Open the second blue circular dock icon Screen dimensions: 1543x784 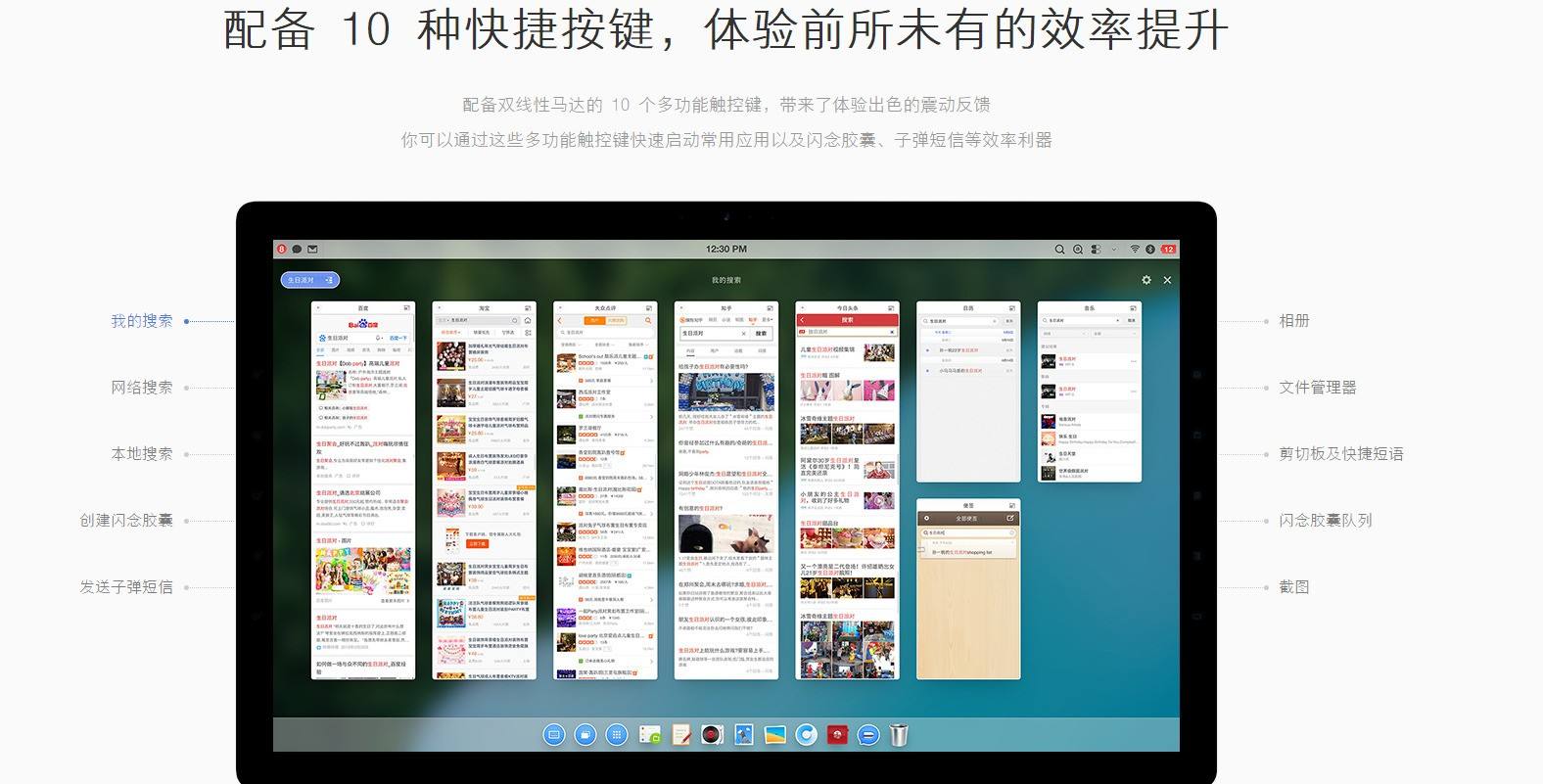coord(585,734)
